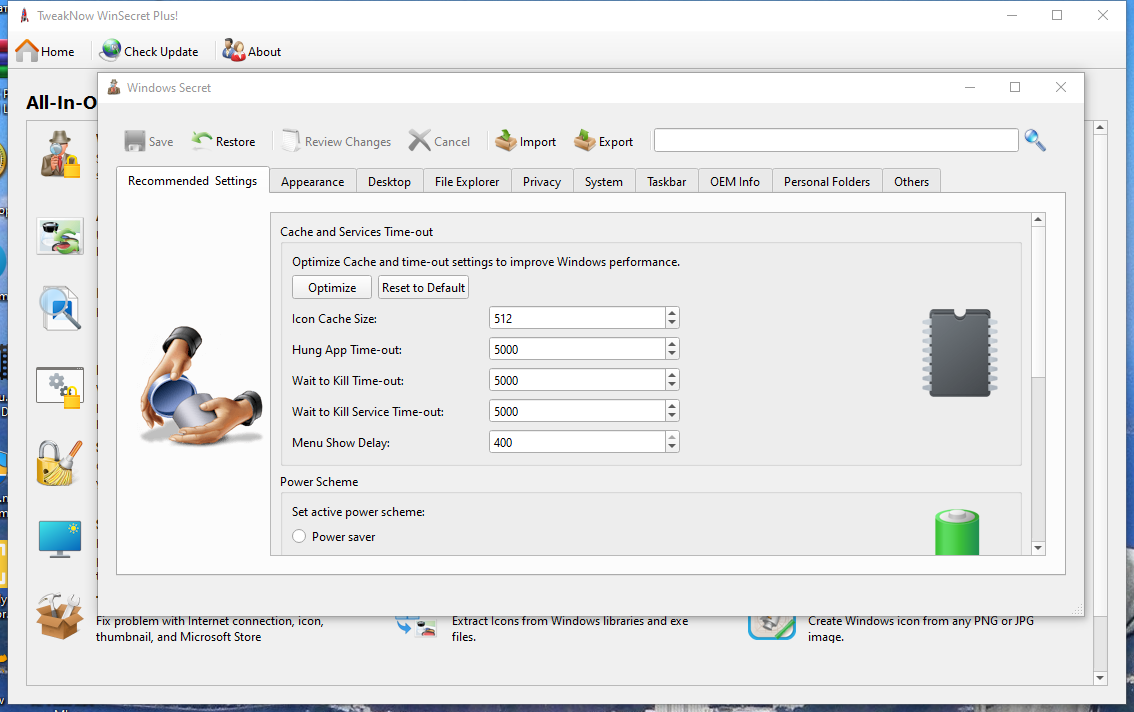The width and height of the screenshot is (1134, 712).
Task: Maximize the Windows Secret dialog
Action: [x=1015, y=87]
